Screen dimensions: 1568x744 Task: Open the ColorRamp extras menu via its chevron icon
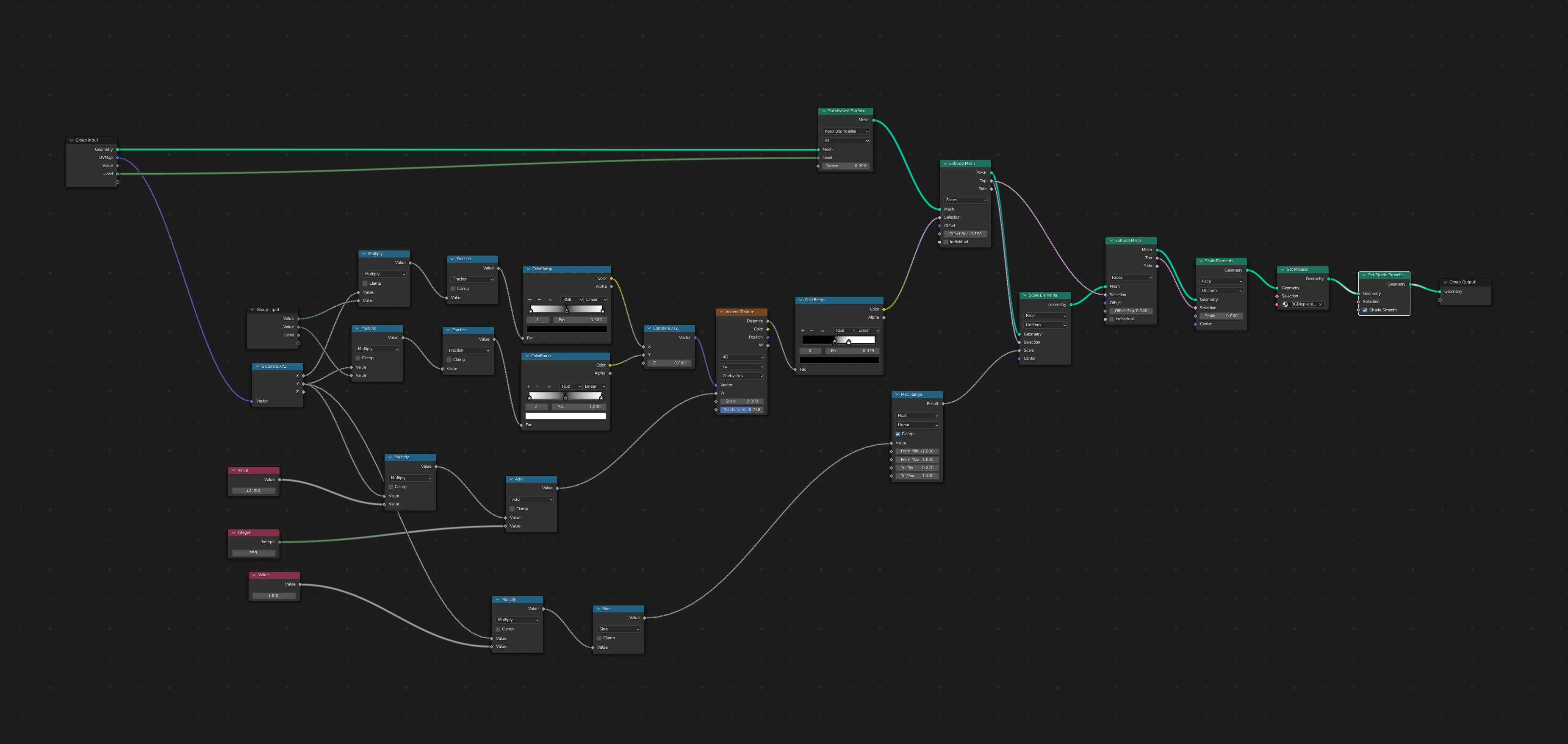point(550,300)
